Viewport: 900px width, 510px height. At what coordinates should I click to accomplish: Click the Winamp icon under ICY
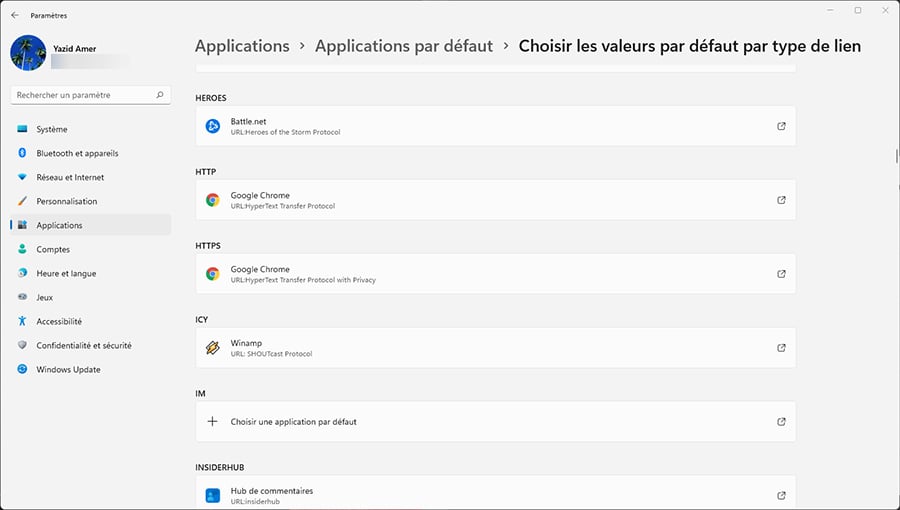213,348
